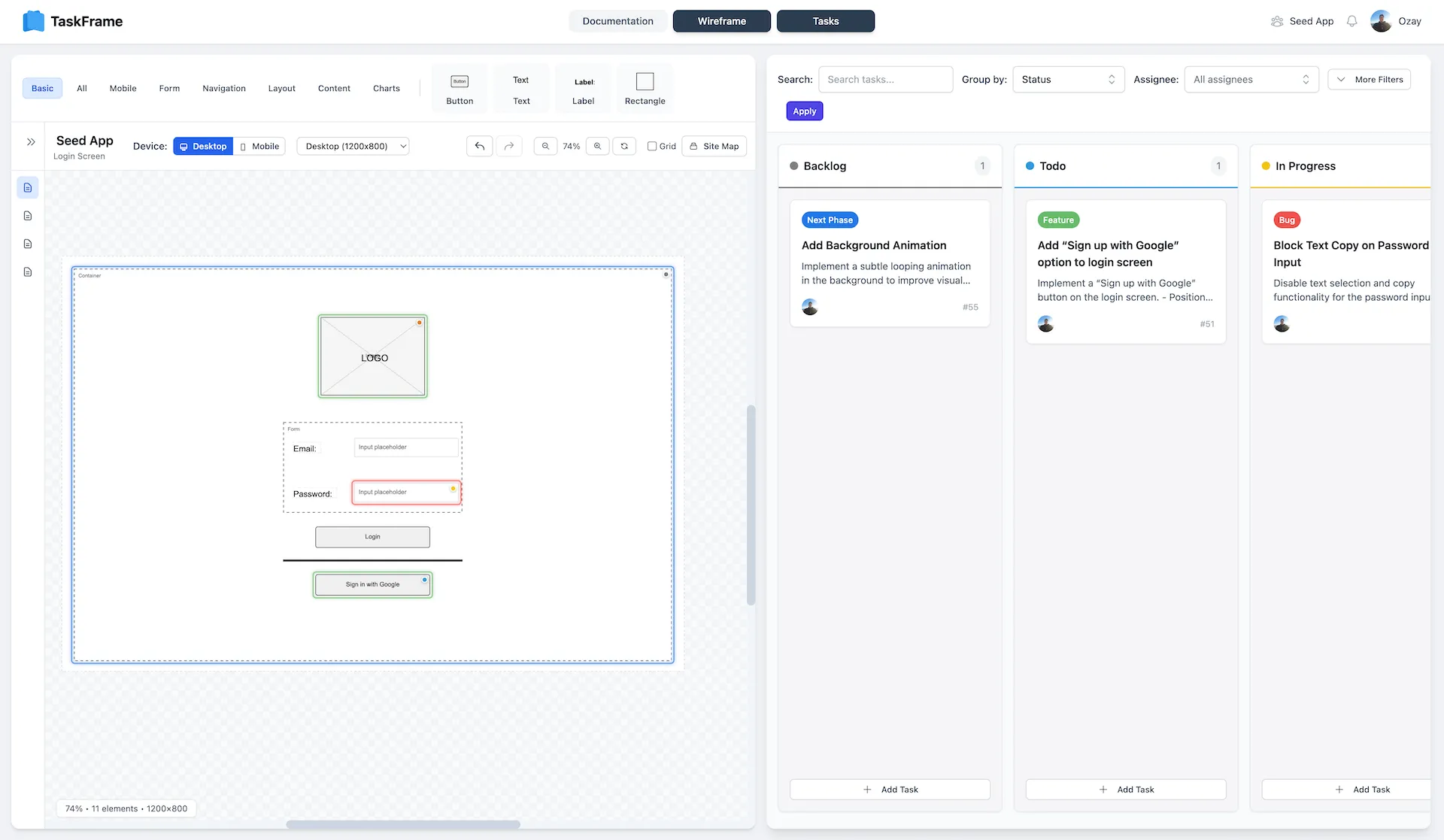Undo the last wireframe change
The image size is (1444, 840).
pyautogui.click(x=480, y=146)
